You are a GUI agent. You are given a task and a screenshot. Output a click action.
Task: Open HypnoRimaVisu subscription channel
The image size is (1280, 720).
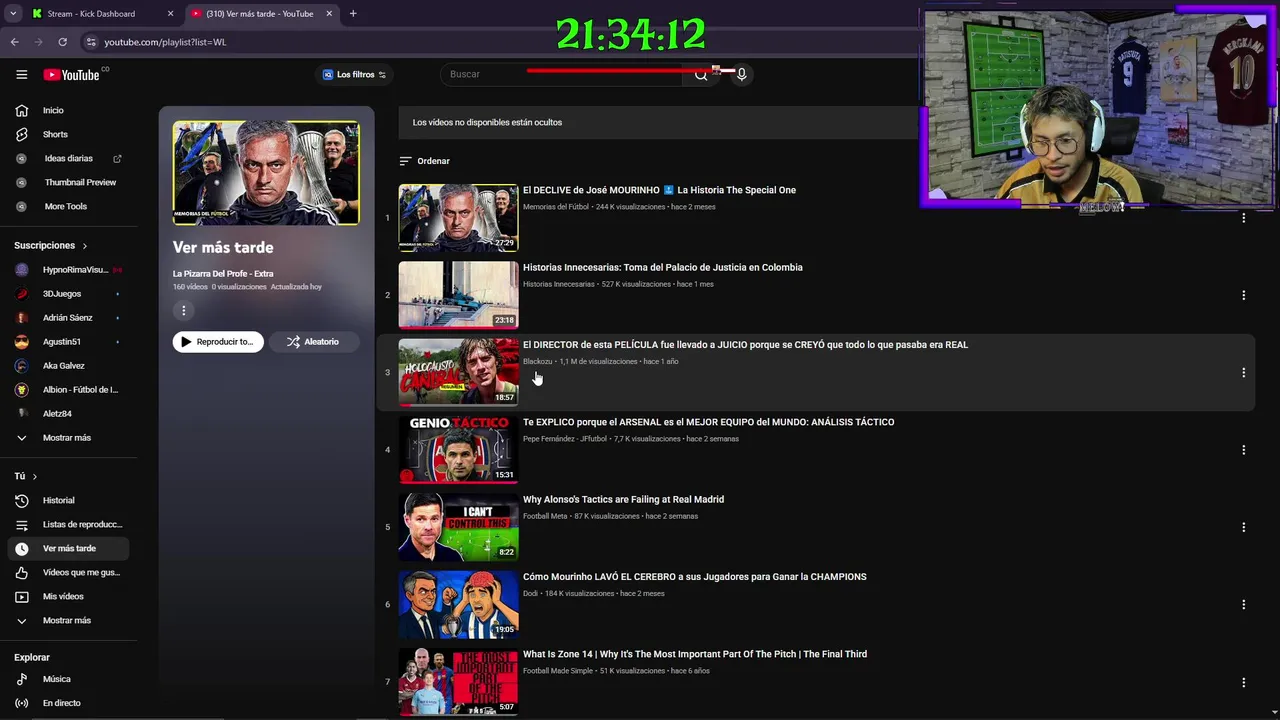[69, 270]
